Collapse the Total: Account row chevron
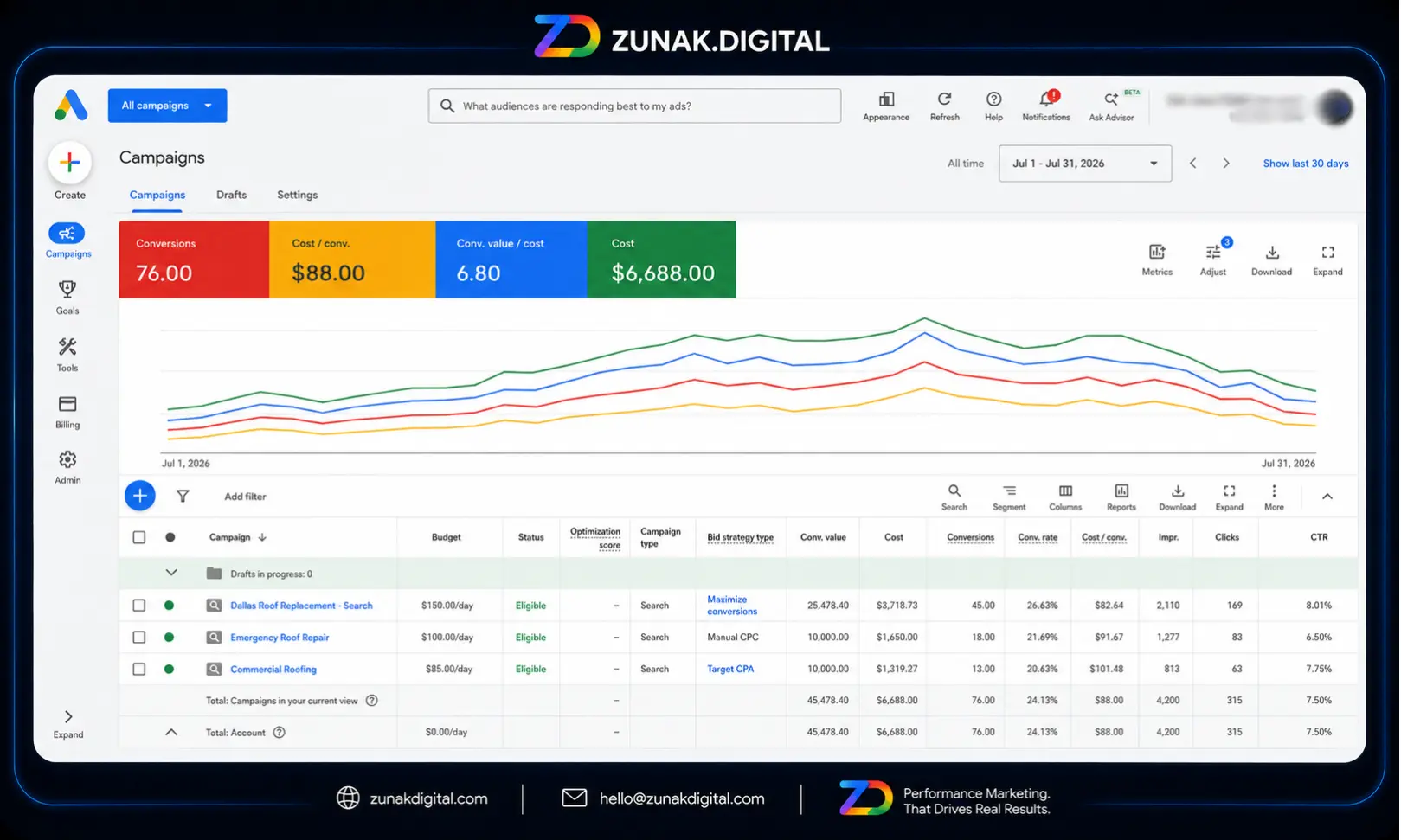 pos(171,732)
